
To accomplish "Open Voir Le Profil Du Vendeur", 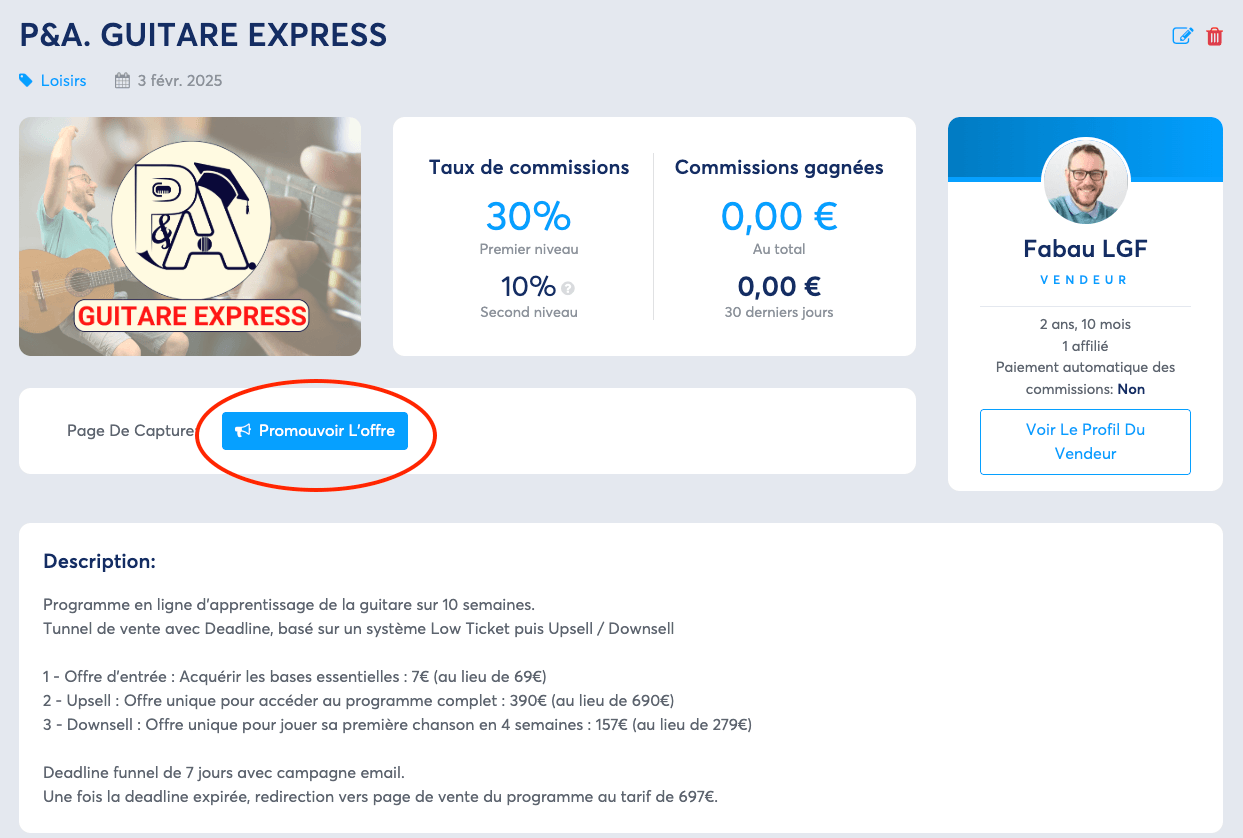I will pyautogui.click(x=1085, y=441).
